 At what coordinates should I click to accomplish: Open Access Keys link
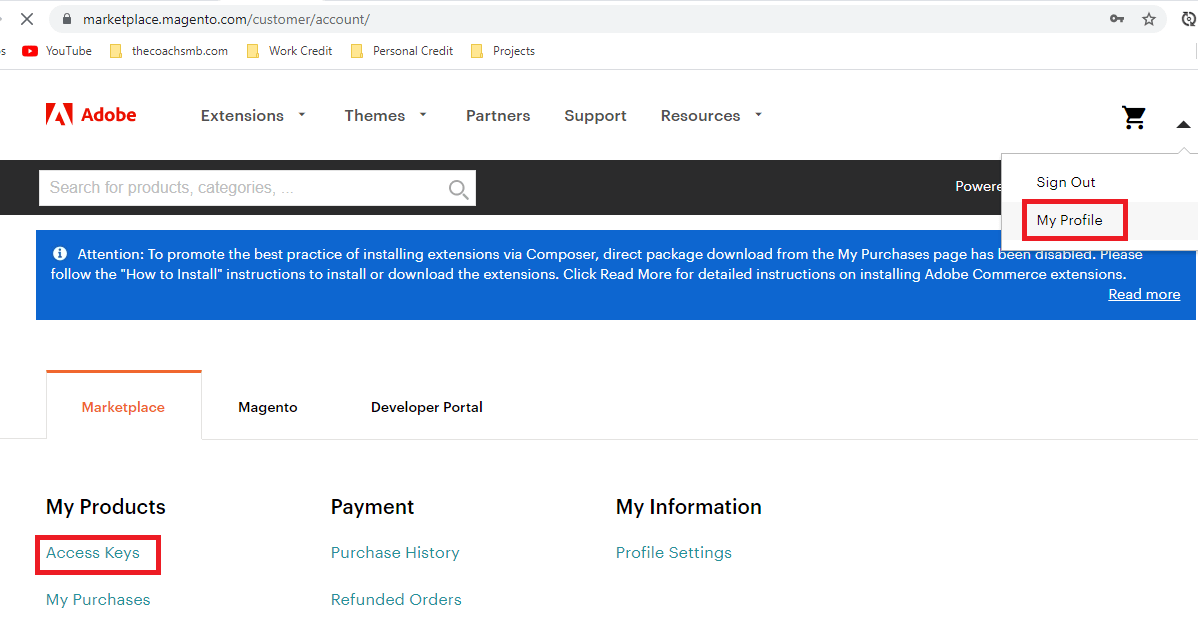click(x=92, y=553)
